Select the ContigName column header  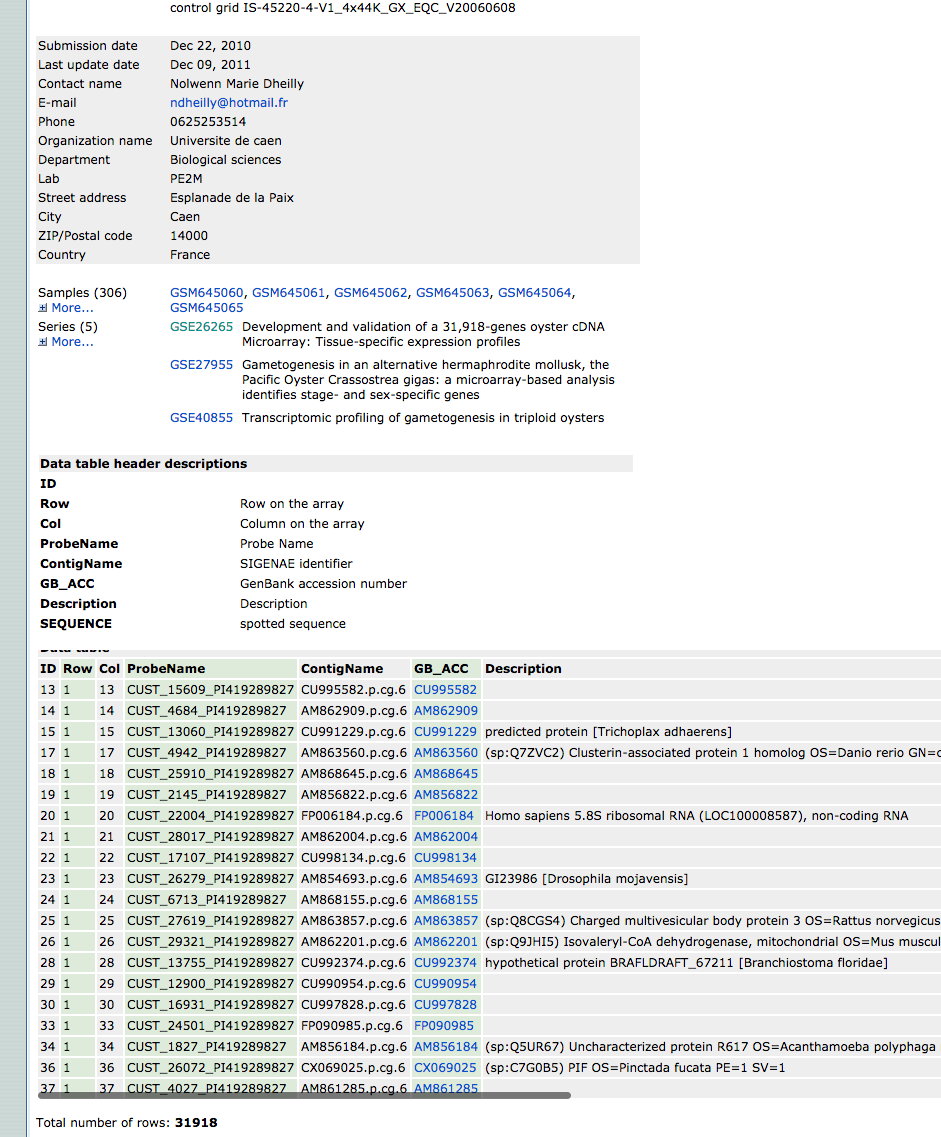click(x=341, y=669)
